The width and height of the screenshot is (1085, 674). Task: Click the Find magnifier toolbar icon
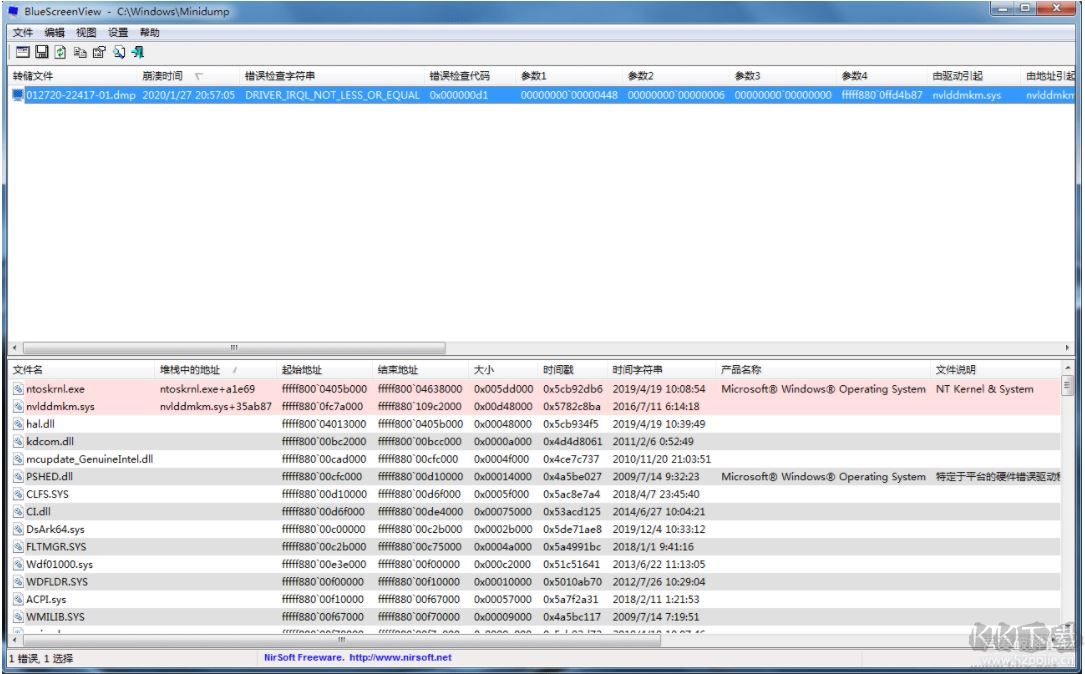118,52
